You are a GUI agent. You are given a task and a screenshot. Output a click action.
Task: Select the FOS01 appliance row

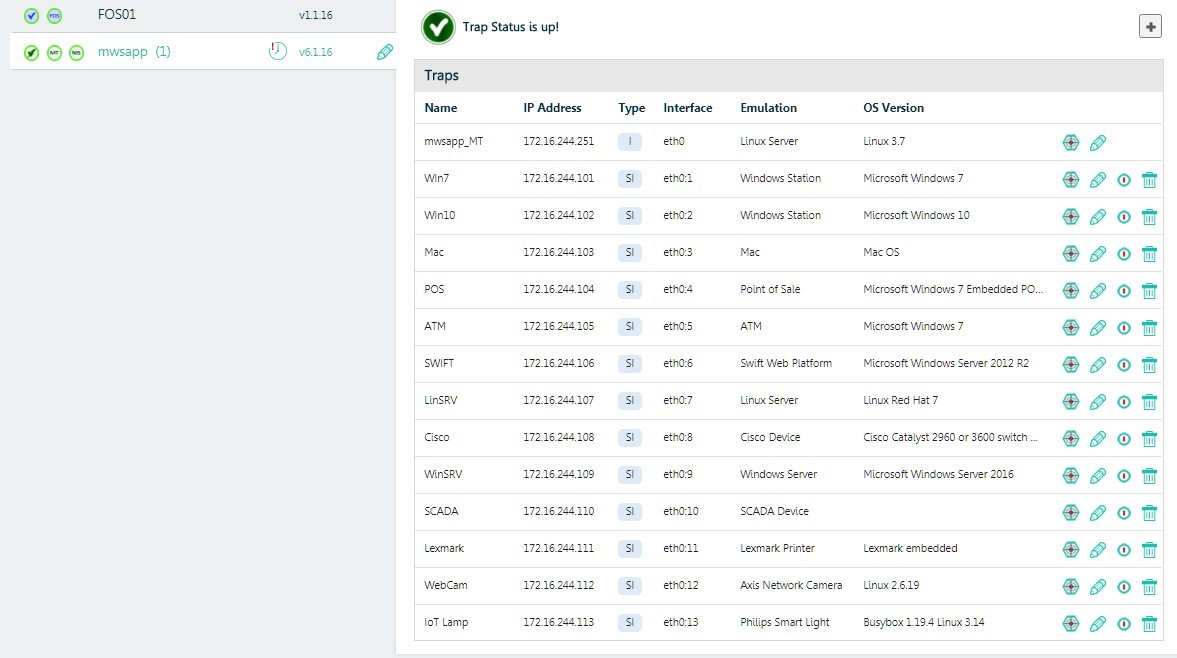click(116, 15)
